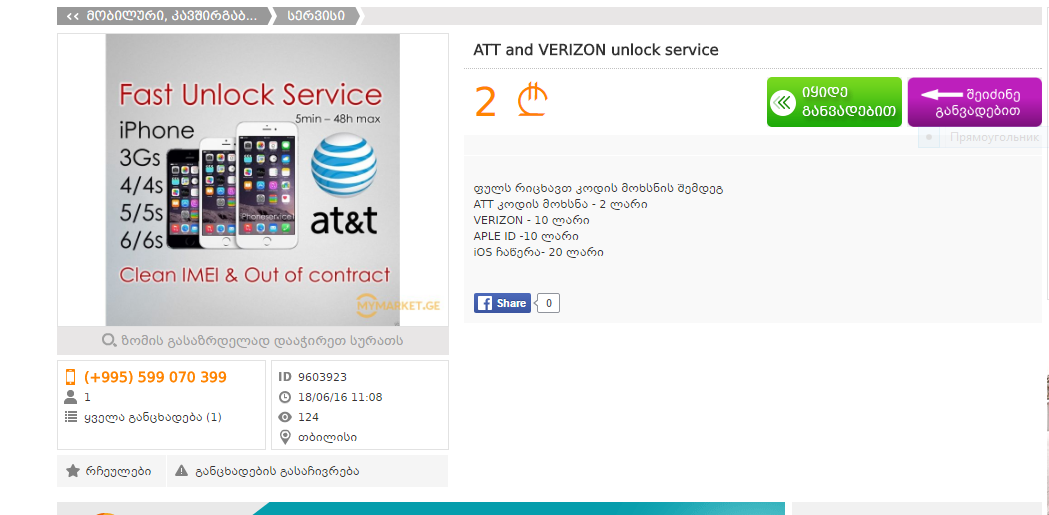
Task: Click the listing ID 9603923
Action: (322, 377)
